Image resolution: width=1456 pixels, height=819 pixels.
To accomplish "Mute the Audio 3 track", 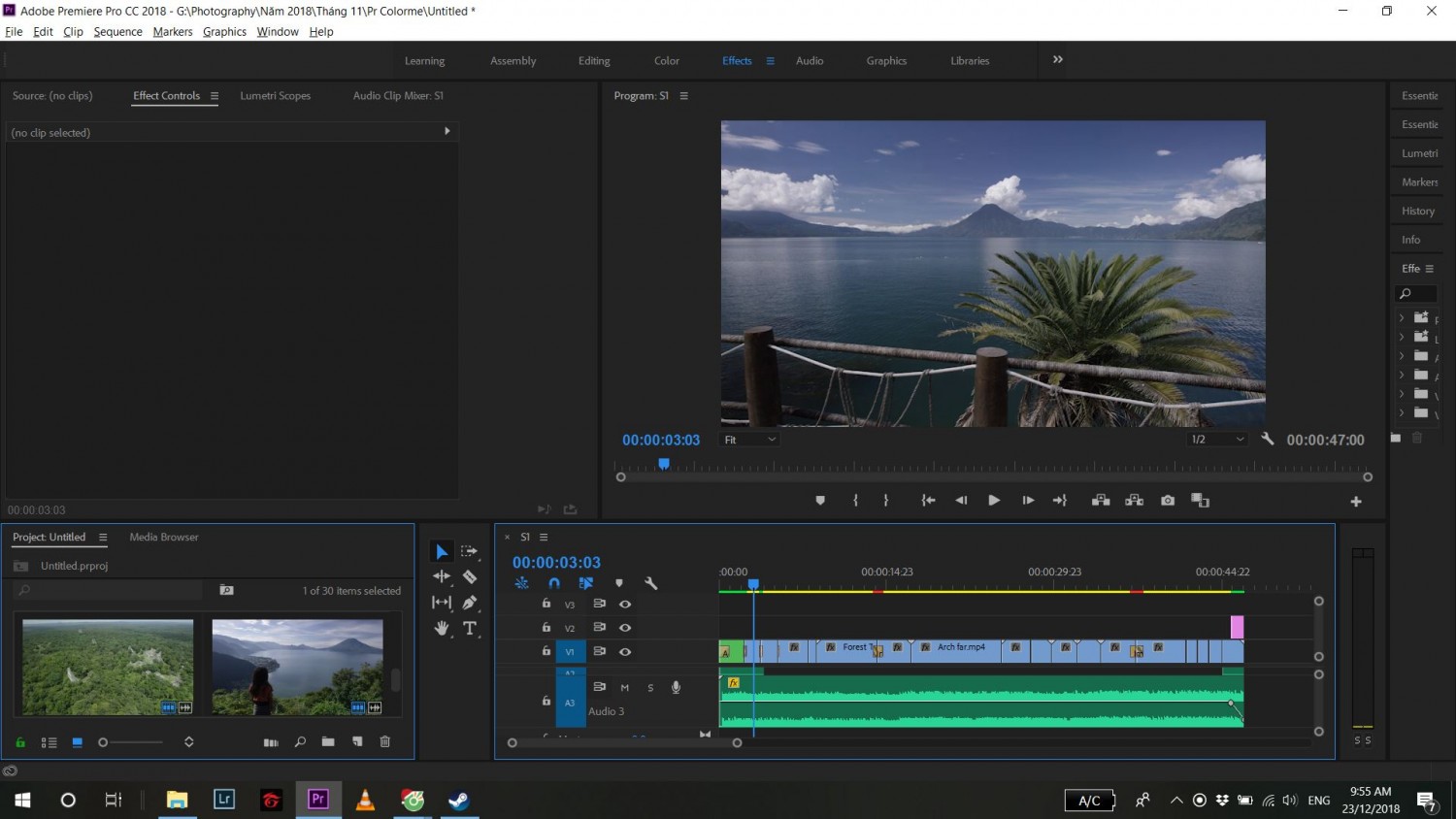I will (x=625, y=687).
